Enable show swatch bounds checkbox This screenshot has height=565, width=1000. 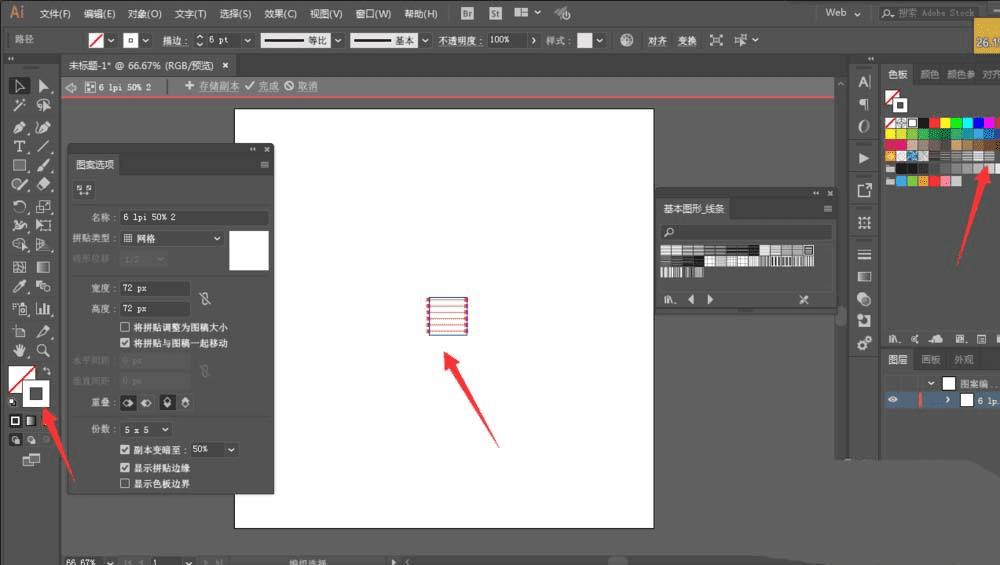(125, 483)
